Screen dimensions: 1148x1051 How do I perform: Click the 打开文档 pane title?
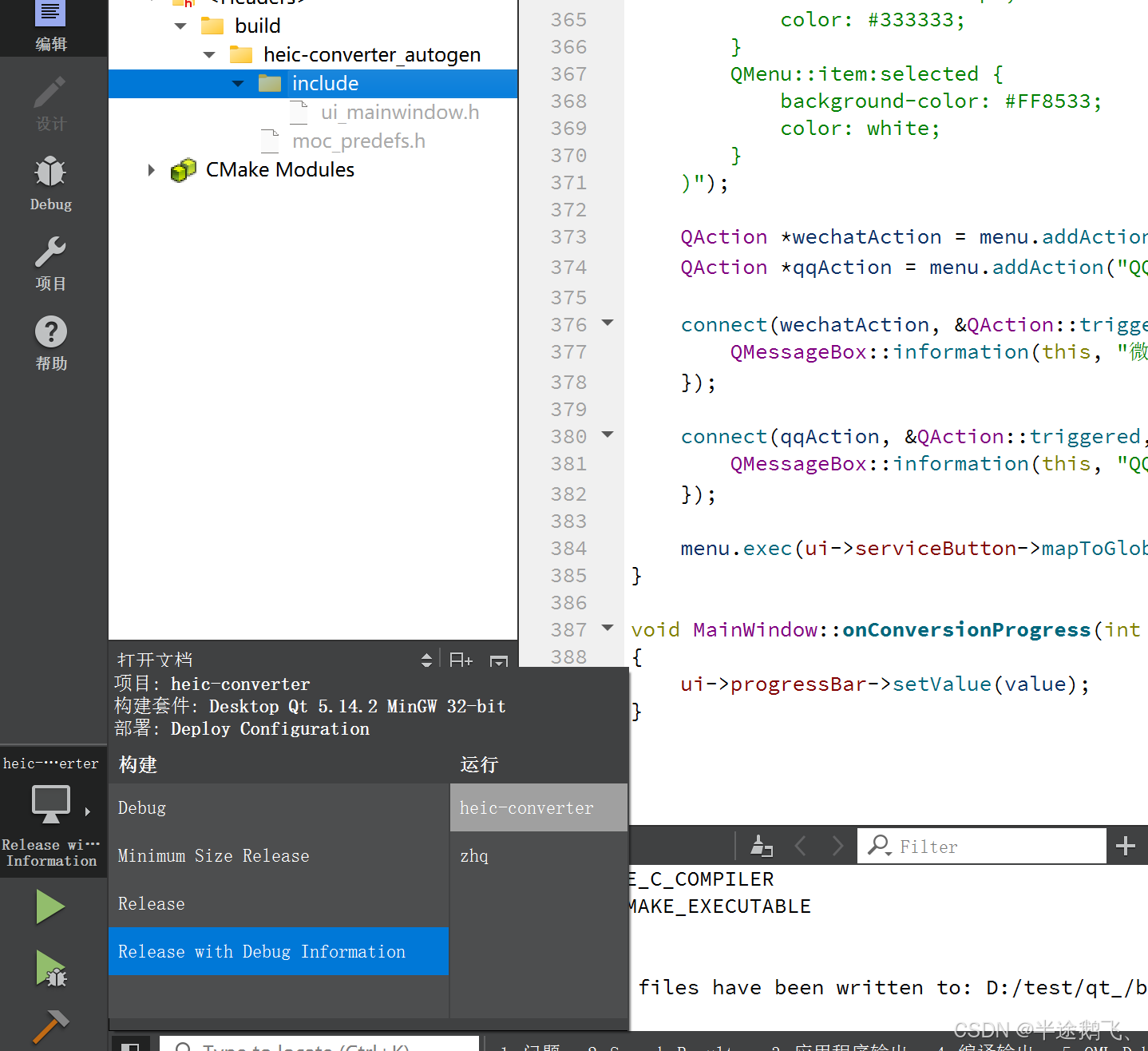(155, 660)
